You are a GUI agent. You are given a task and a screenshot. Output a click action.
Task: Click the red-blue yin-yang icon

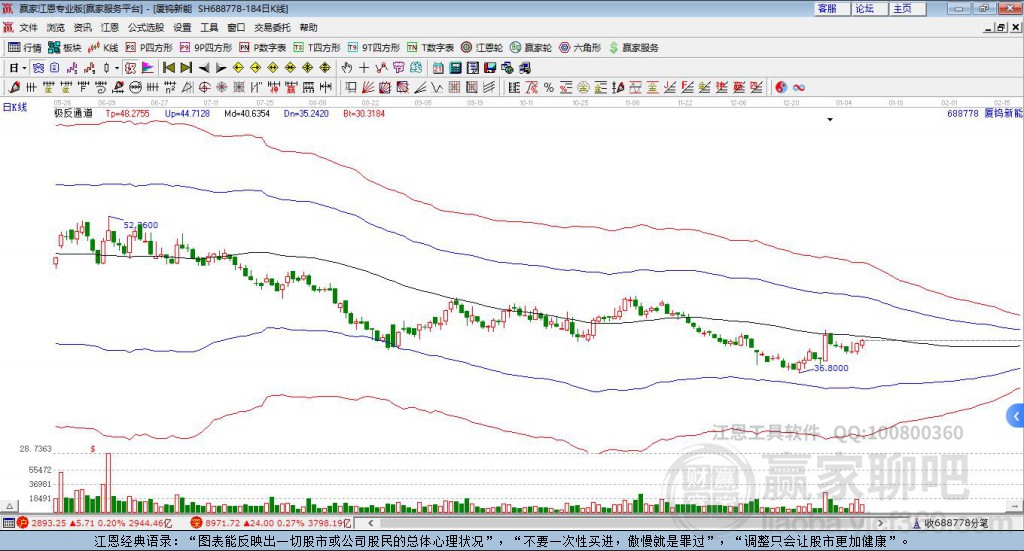pyautogui.click(x=780, y=87)
